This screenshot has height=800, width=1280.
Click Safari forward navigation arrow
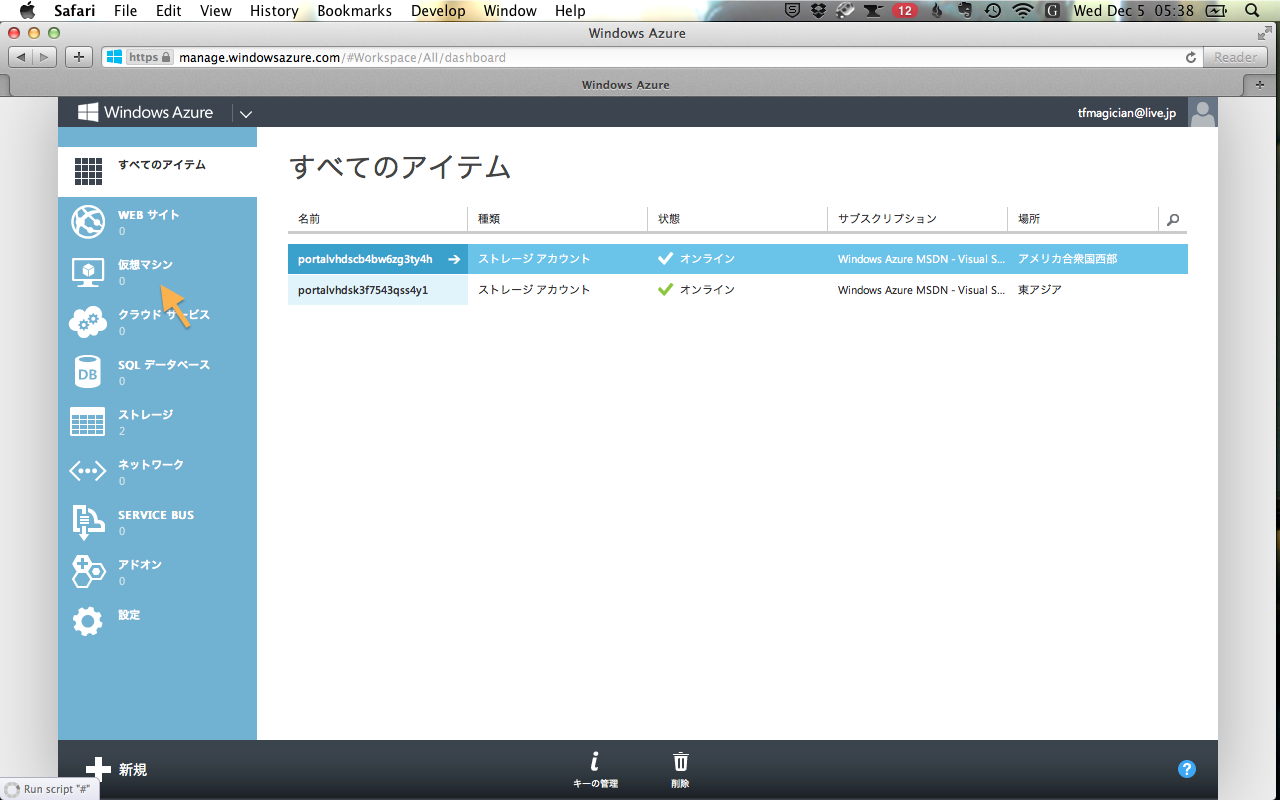click(45, 57)
